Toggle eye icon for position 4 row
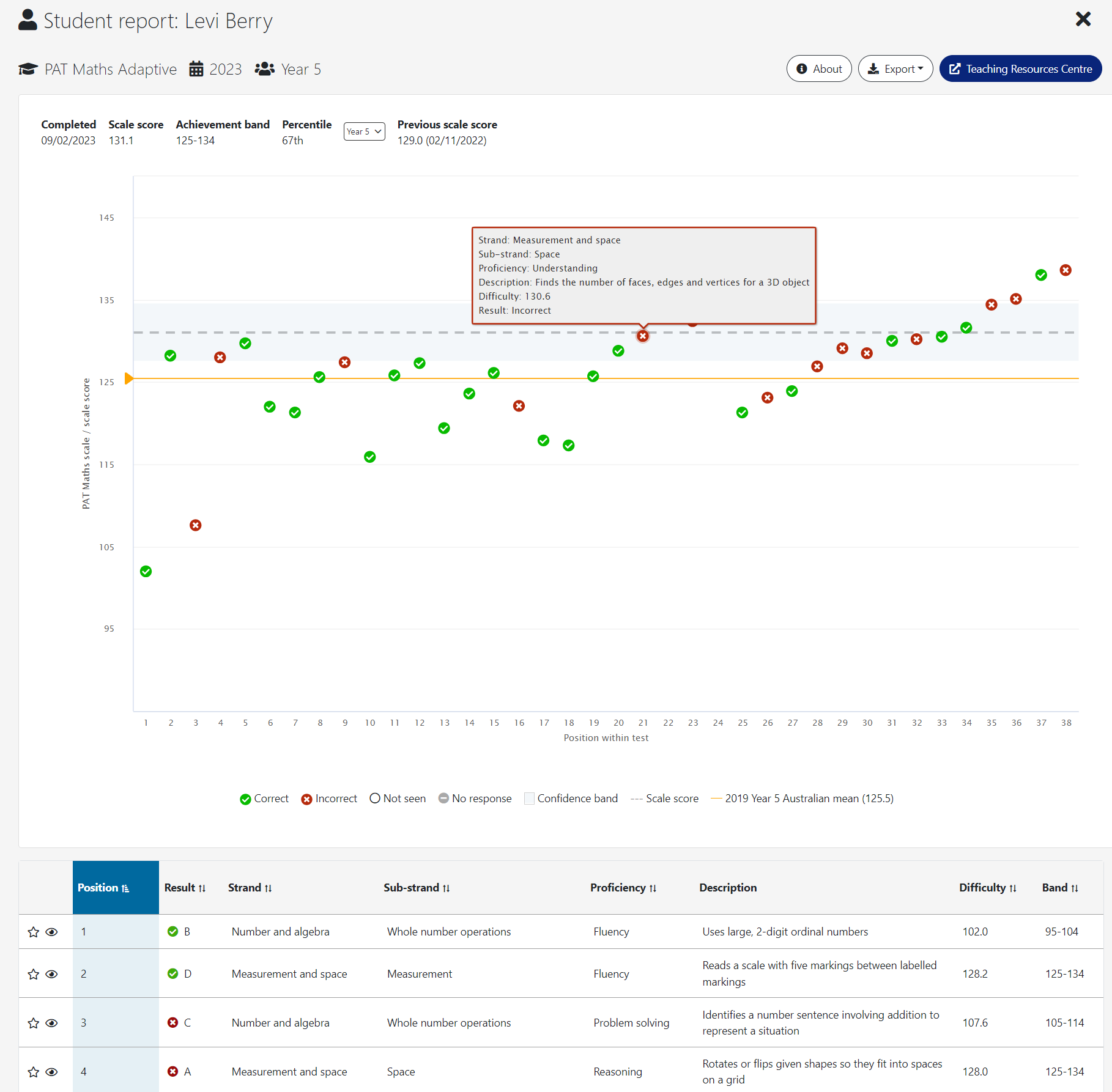This screenshot has height=1092, width=1112. click(x=52, y=1072)
